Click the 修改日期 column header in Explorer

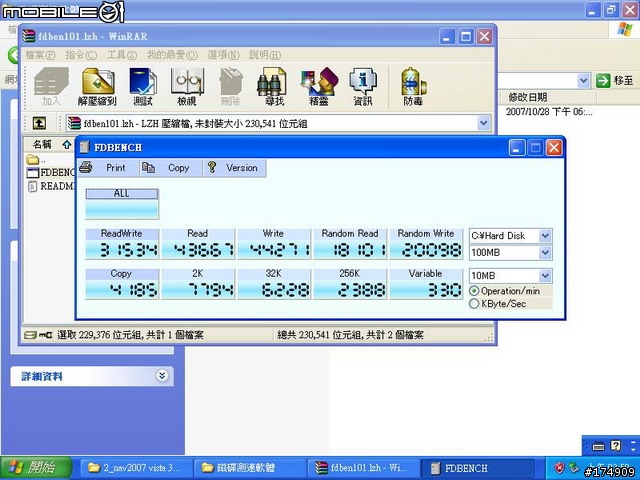coord(548,97)
